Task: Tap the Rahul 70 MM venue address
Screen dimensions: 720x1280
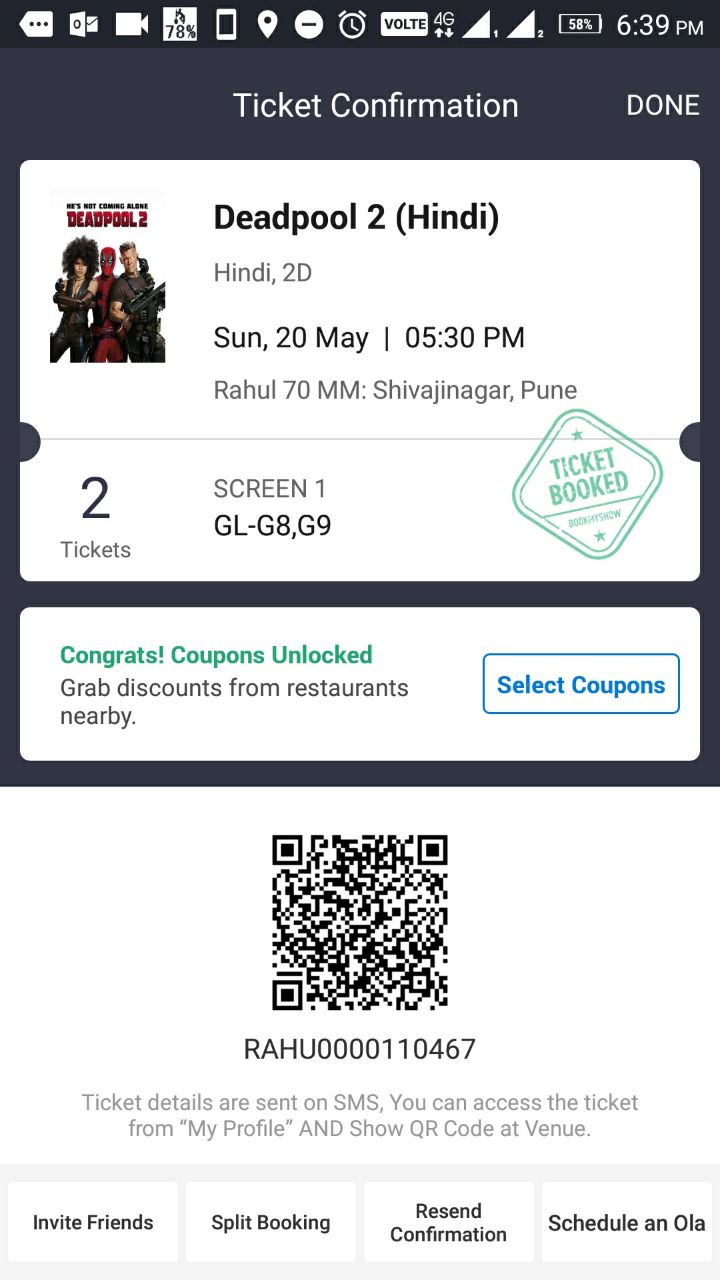Action: (x=395, y=390)
